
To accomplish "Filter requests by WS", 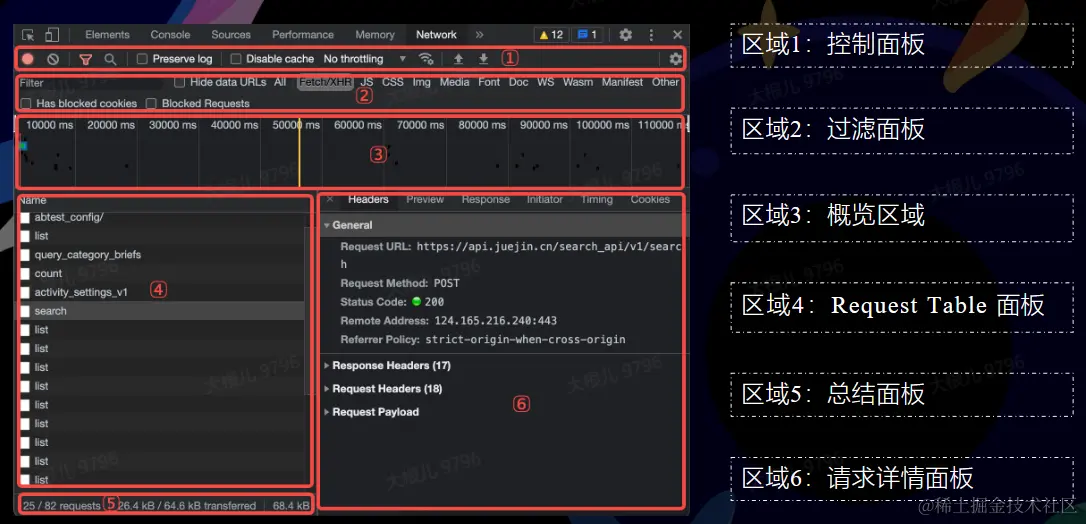I will [x=546, y=82].
